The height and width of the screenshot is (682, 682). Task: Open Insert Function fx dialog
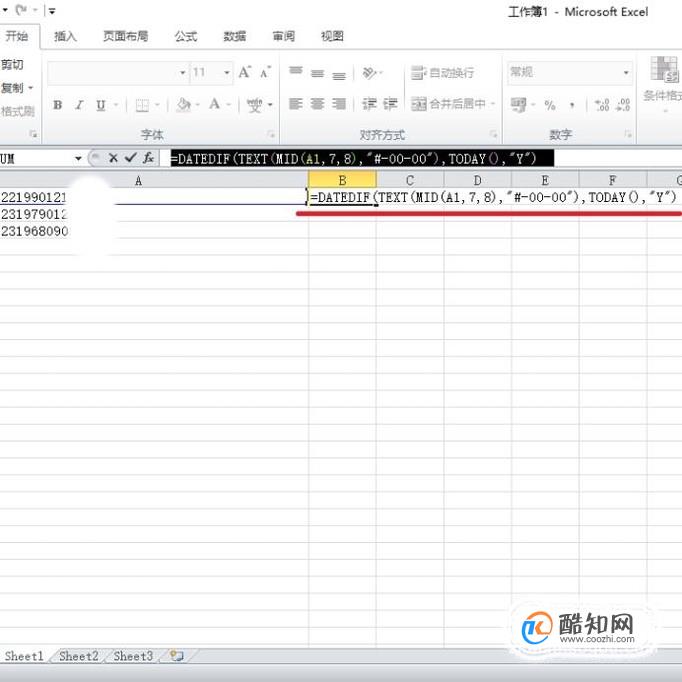148,158
